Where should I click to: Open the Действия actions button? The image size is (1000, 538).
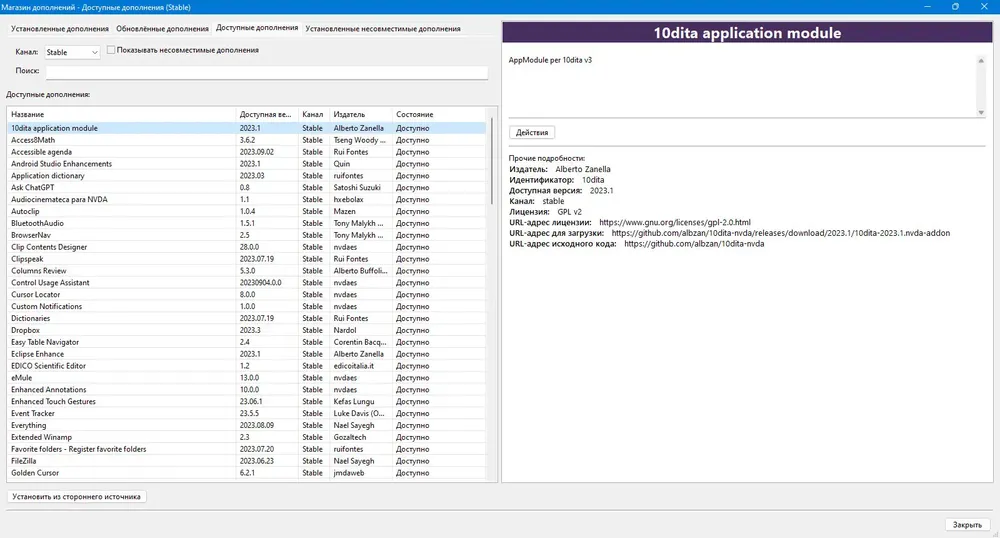click(x=532, y=133)
